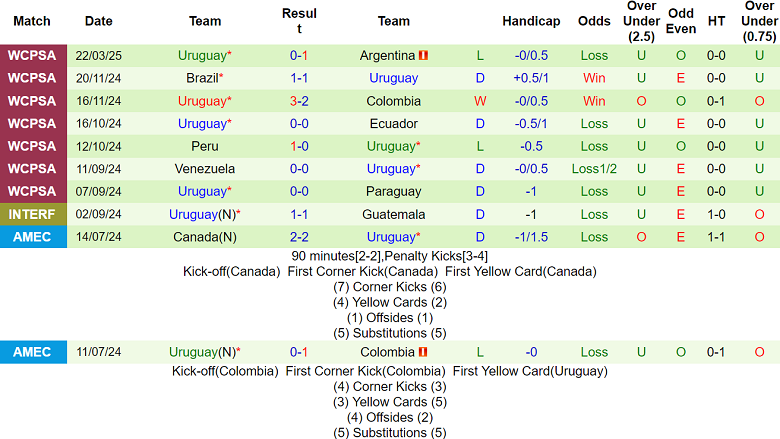
Task: Open the 2-2 score of Canada vs Uruguay
Action: coord(299,237)
